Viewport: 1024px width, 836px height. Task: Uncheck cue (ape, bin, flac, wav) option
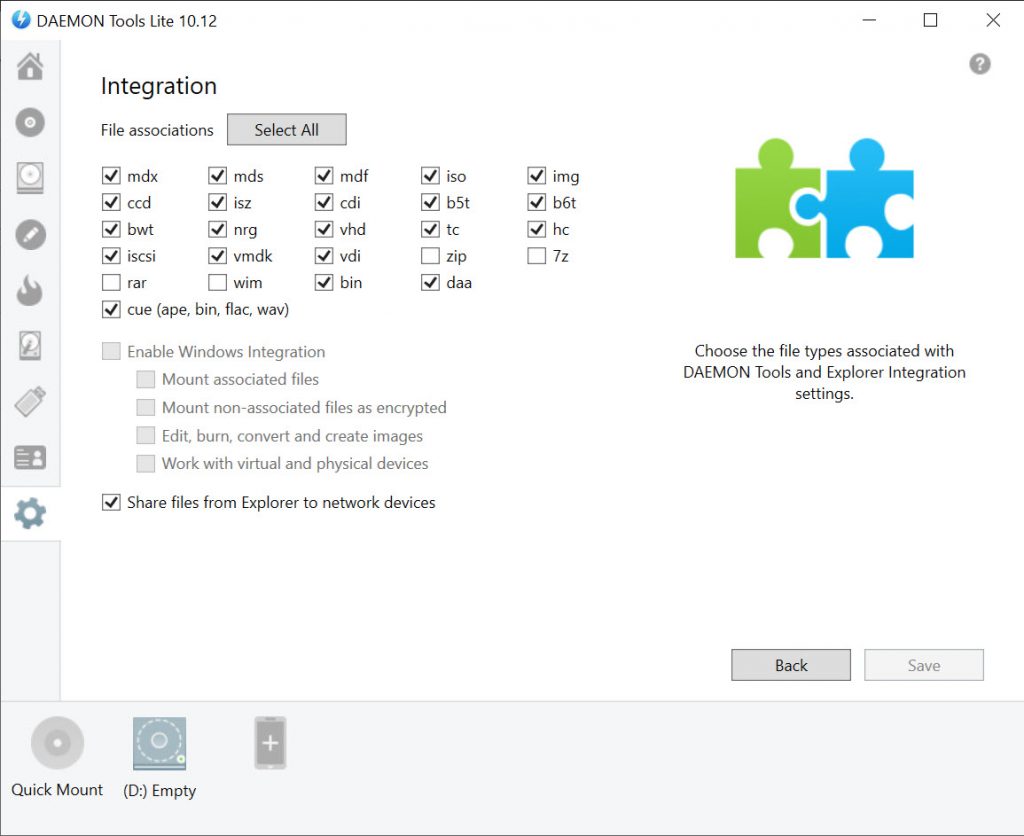111,310
